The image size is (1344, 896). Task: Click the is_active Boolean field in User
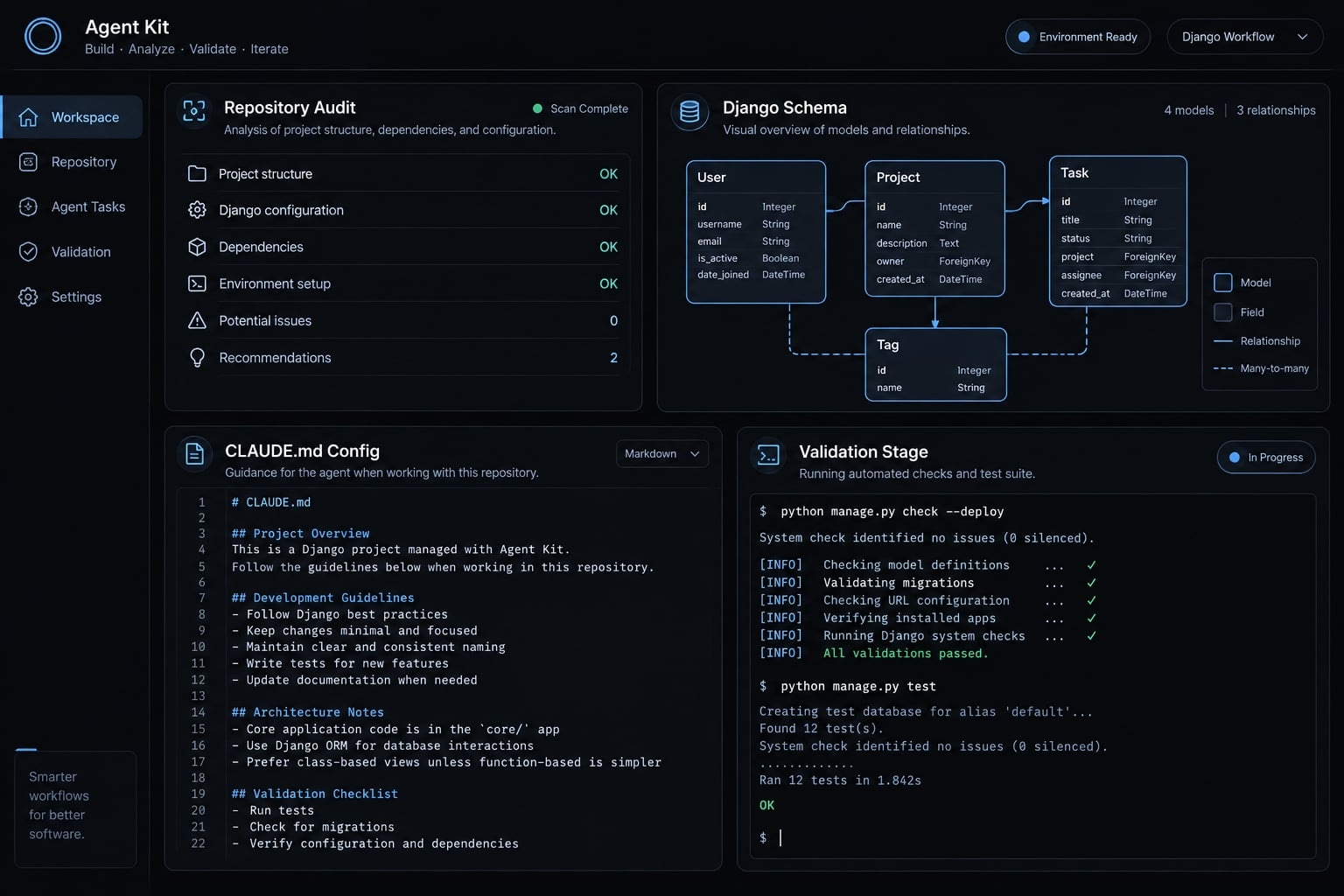click(748, 258)
